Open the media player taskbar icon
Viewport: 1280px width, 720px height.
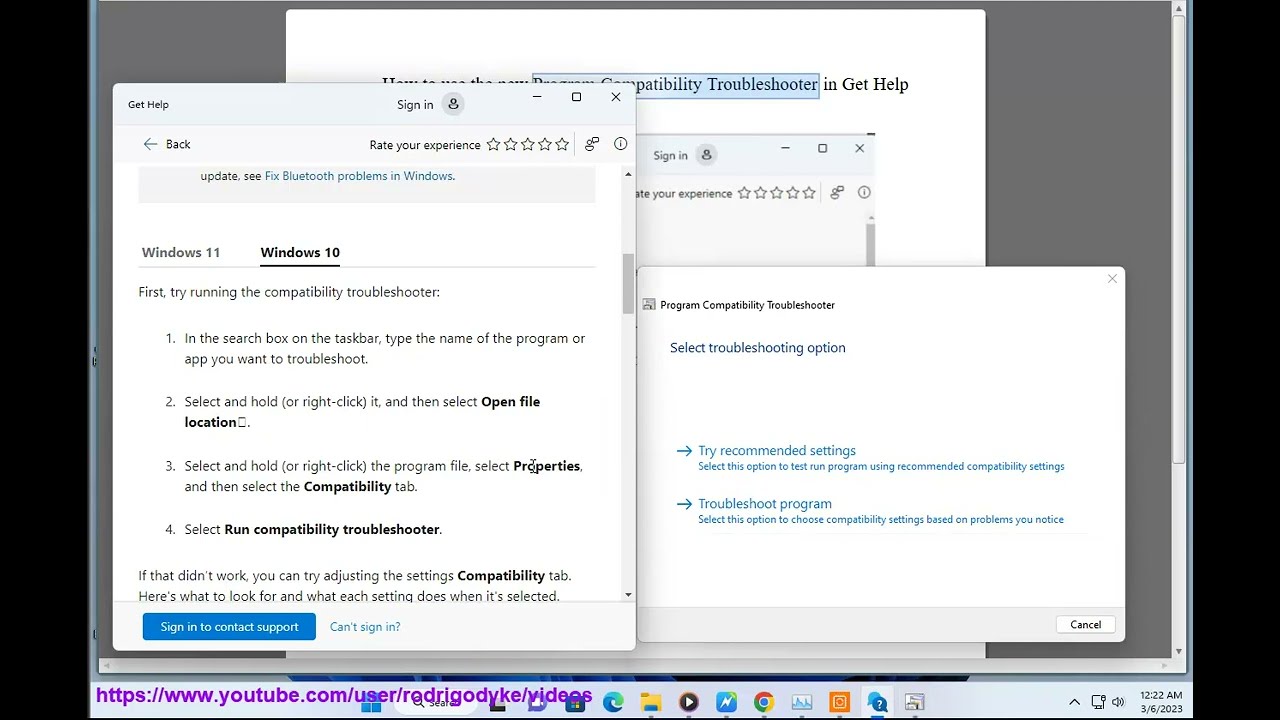click(x=688, y=702)
